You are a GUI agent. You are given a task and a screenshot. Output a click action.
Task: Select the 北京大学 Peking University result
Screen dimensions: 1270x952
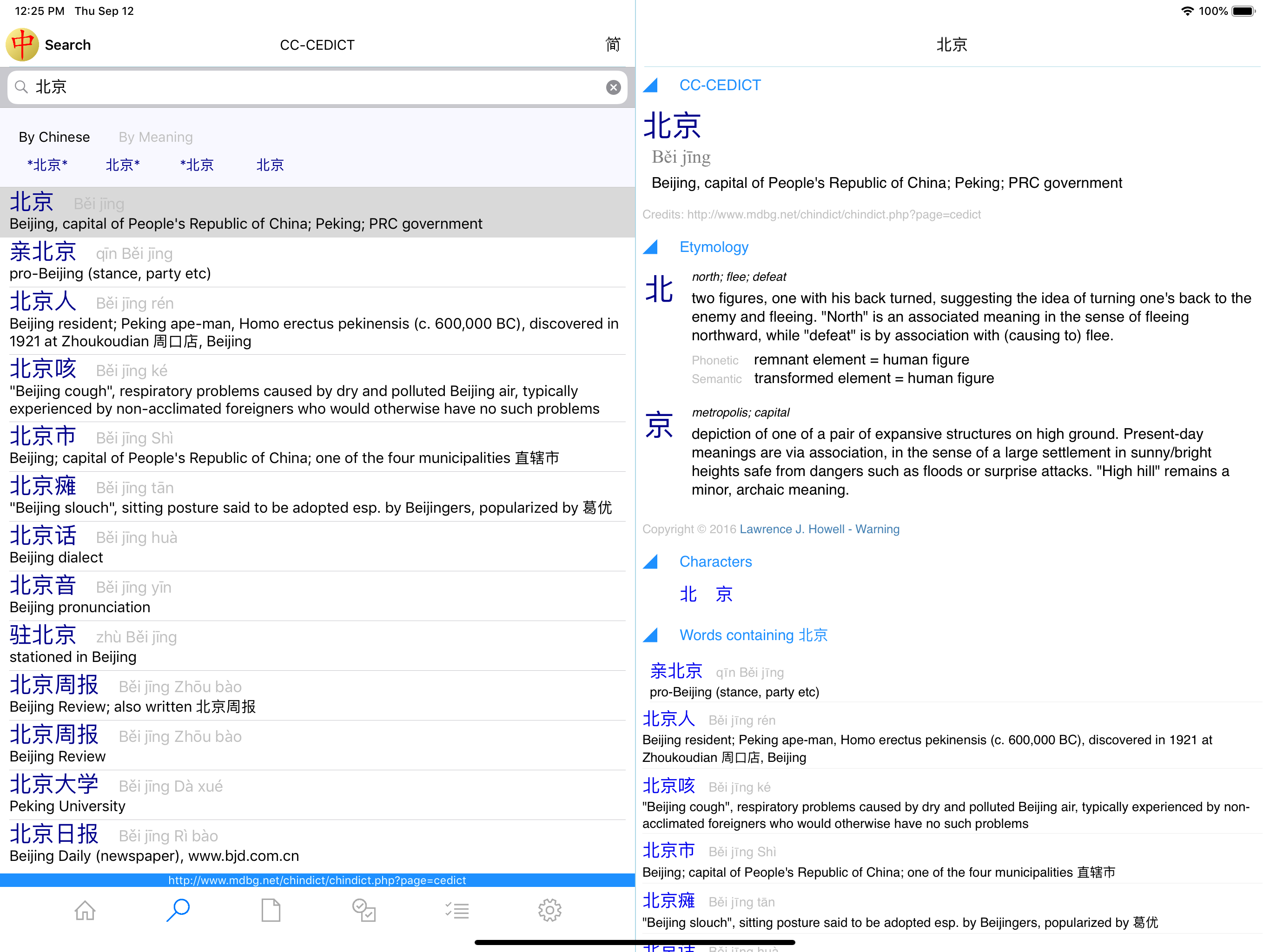tap(317, 795)
